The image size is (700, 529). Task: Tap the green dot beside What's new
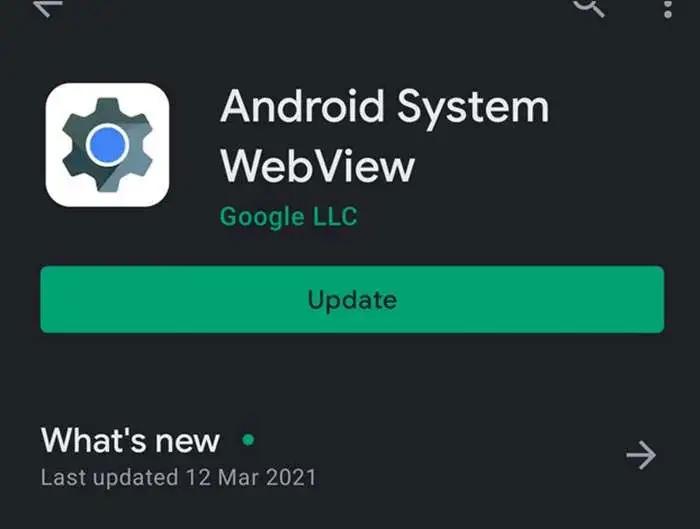248,440
